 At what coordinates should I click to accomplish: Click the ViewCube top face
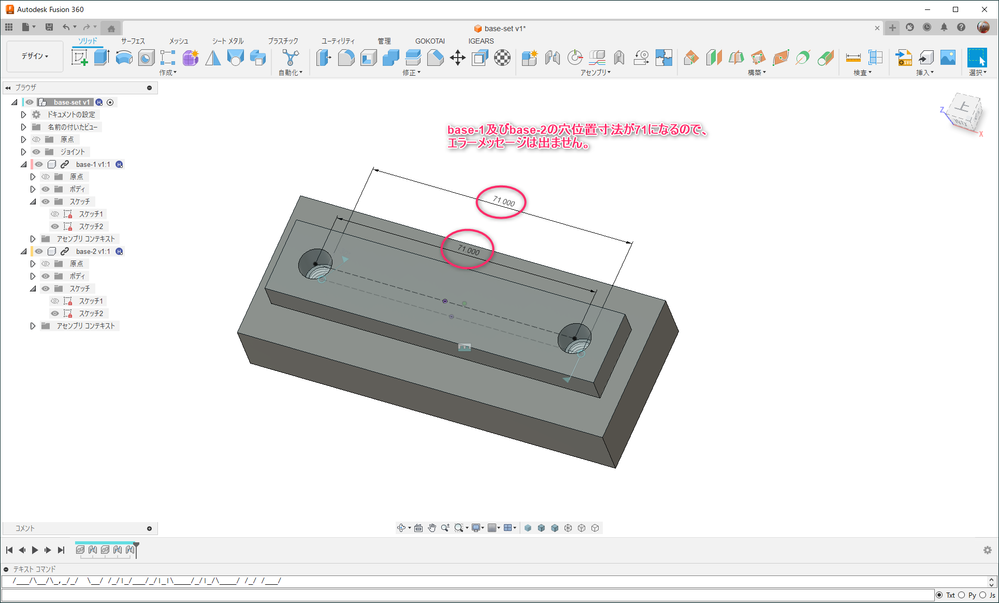pyautogui.click(x=961, y=107)
